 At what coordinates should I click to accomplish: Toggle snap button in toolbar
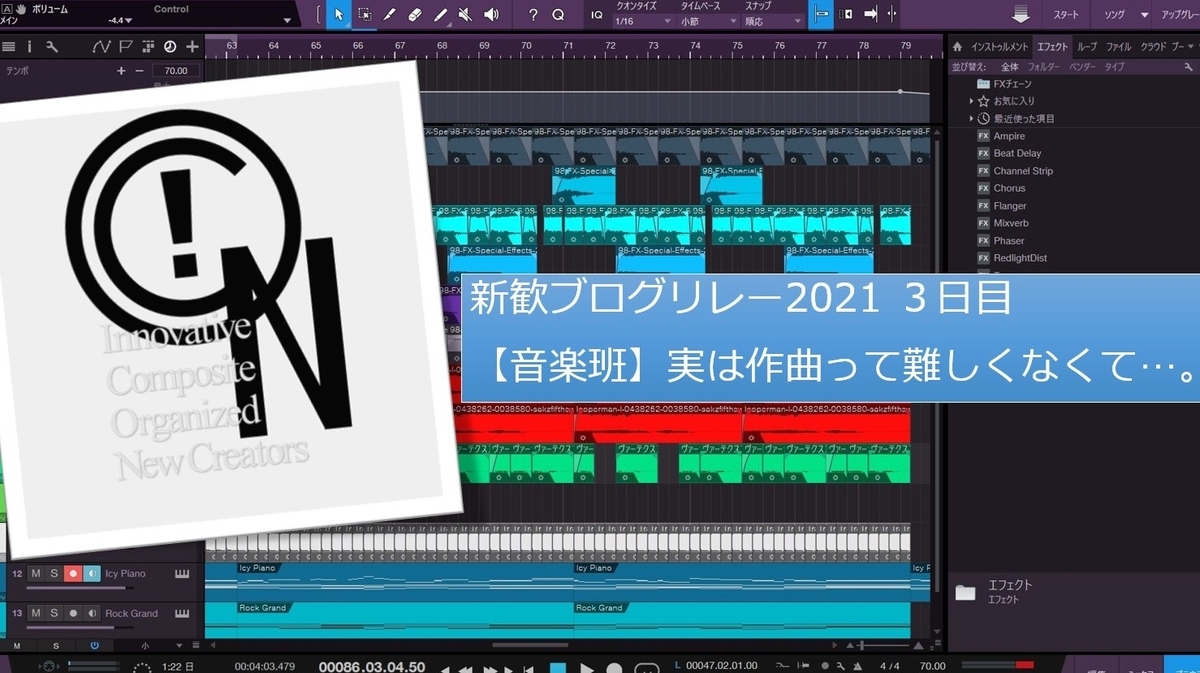pos(822,15)
